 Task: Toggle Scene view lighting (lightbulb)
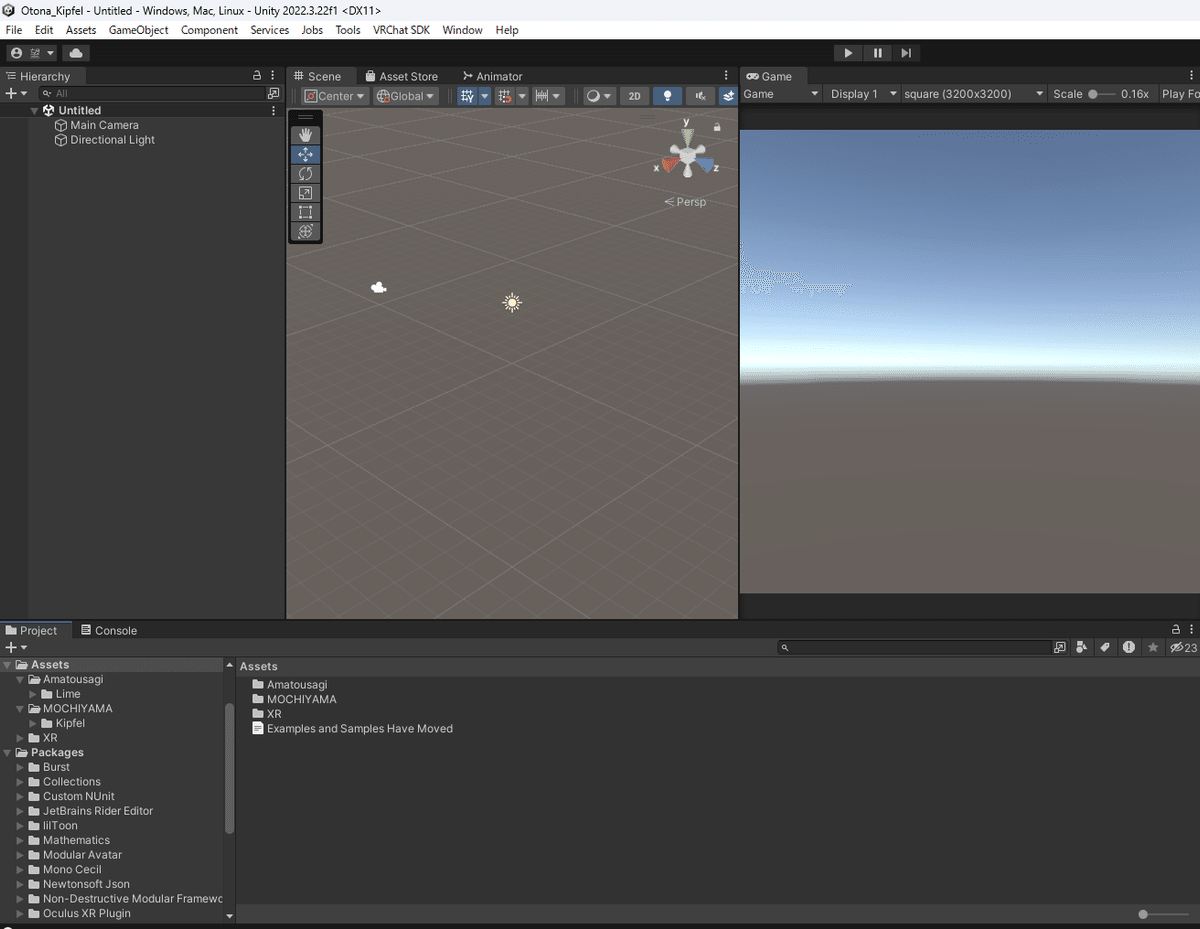(x=667, y=96)
